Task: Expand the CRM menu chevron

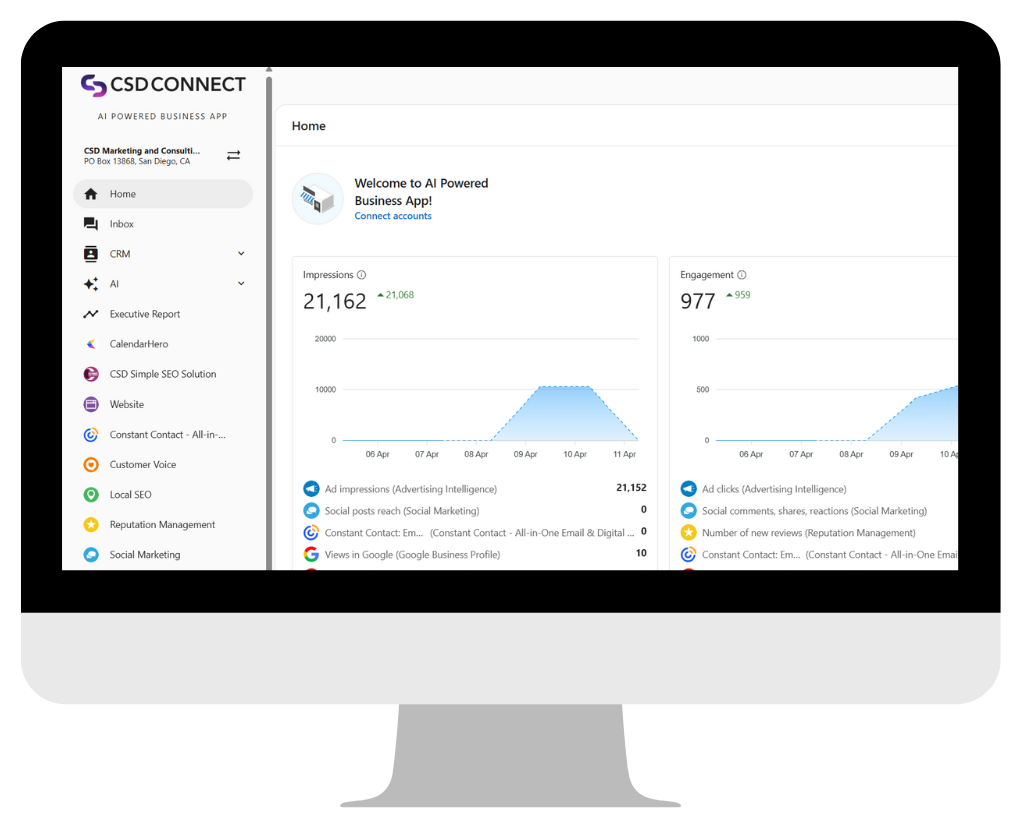Action: click(241, 254)
